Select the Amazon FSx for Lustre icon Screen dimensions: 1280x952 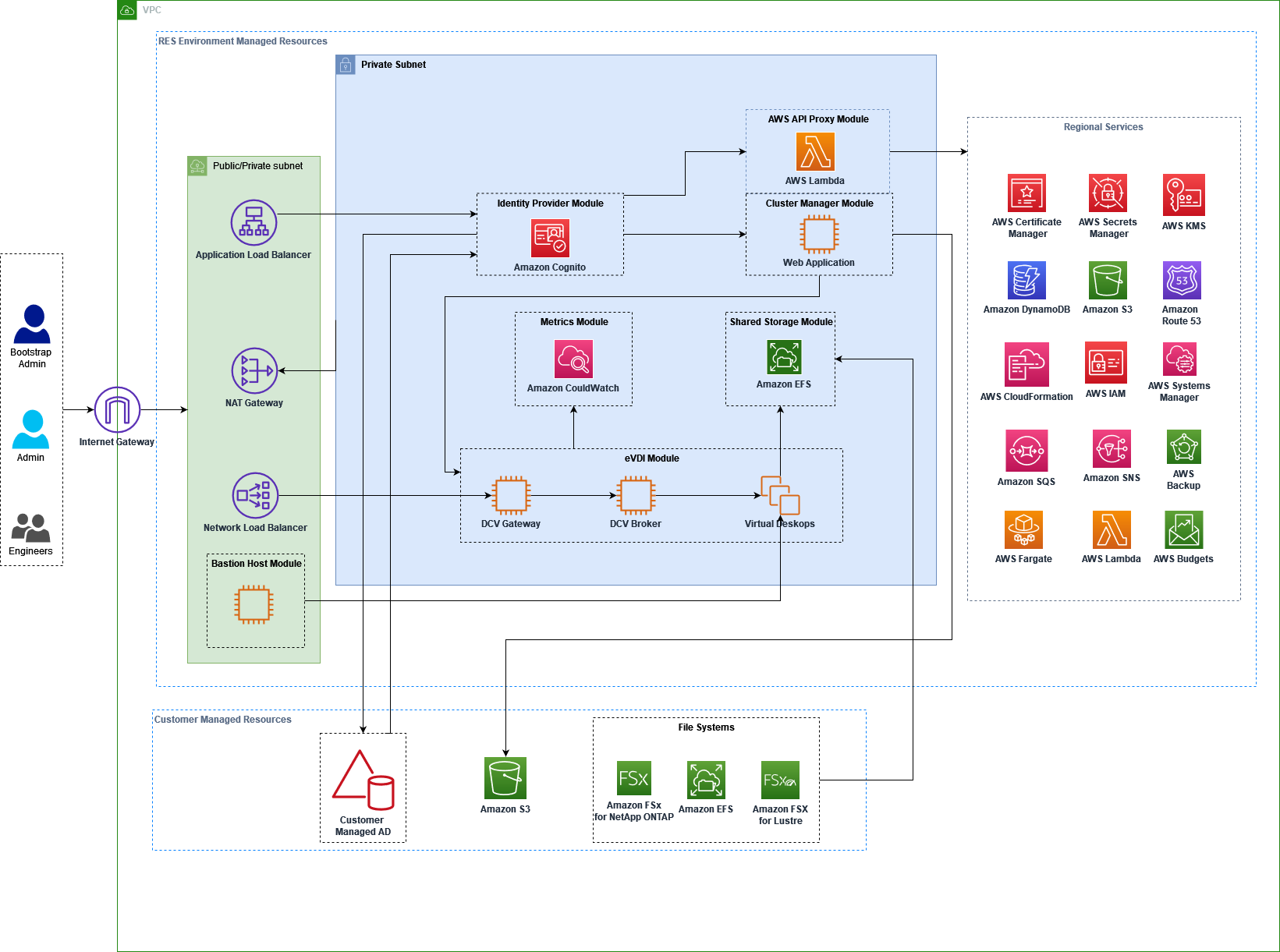coord(780,779)
